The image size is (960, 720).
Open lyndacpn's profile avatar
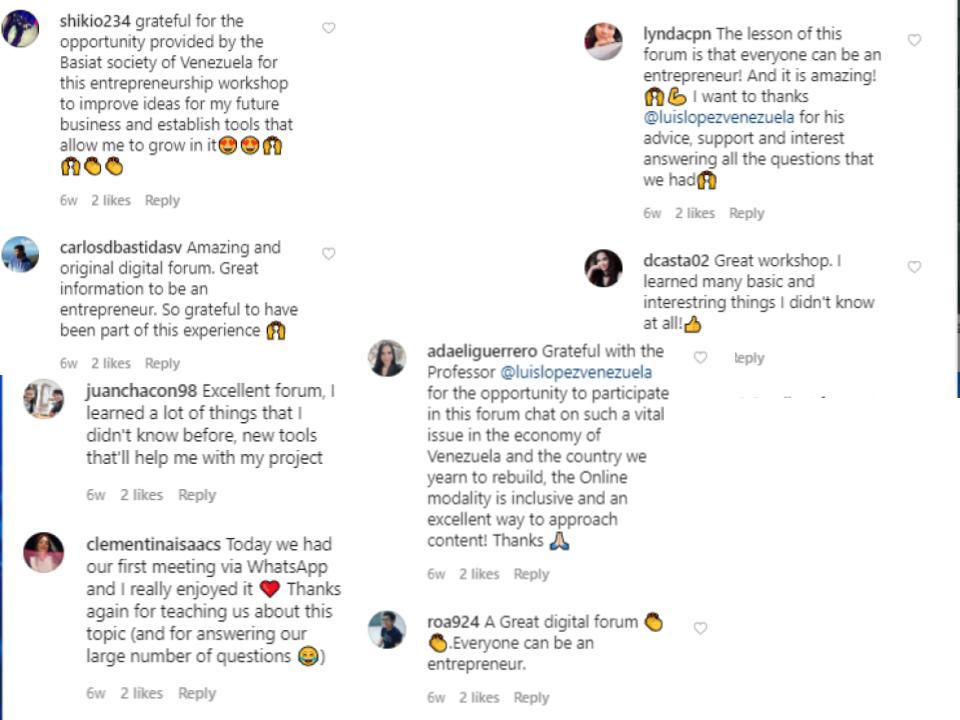click(603, 42)
